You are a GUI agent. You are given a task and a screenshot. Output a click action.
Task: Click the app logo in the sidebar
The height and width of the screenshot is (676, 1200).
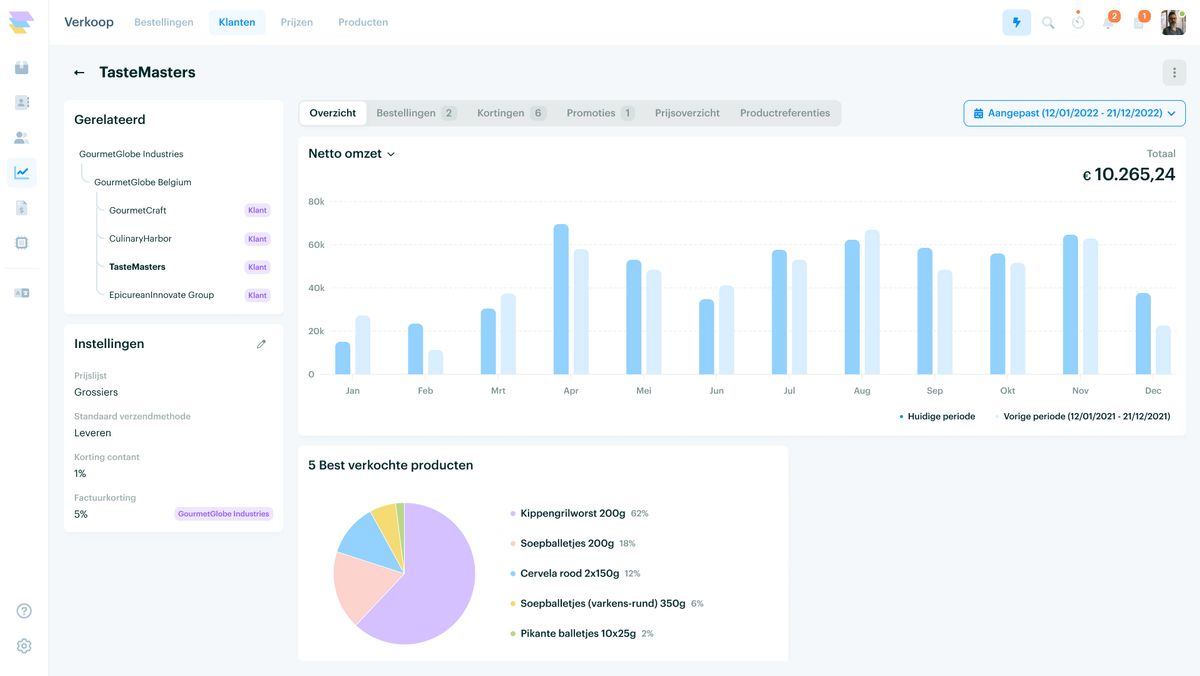pyautogui.click(x=21, y=22)
